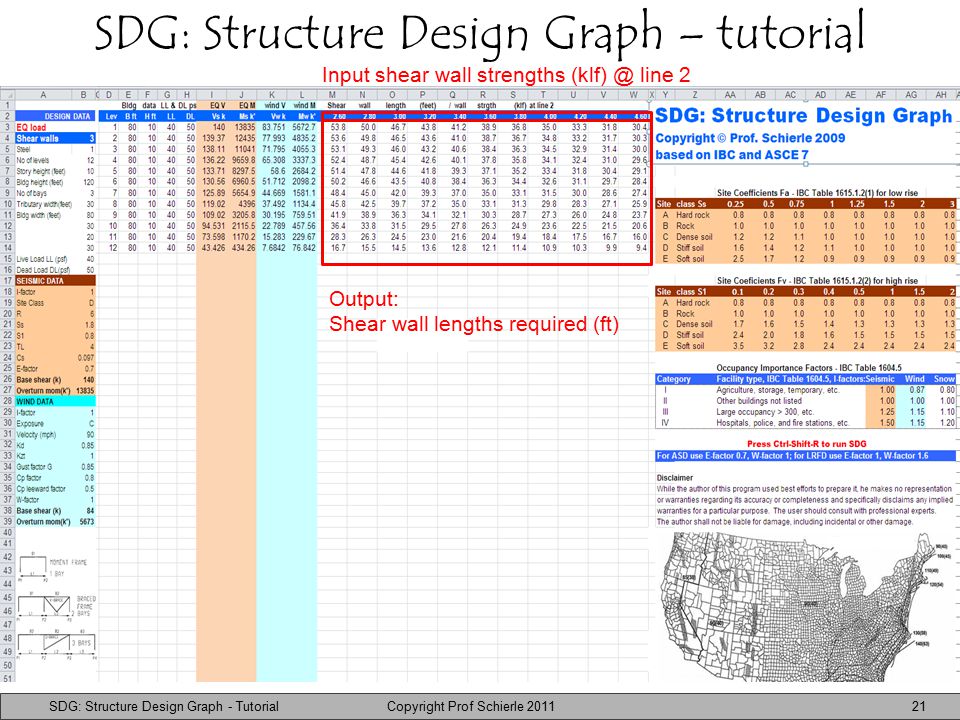Select column M header
Screen dimensions: 960x720
click(x=332, y=95)
